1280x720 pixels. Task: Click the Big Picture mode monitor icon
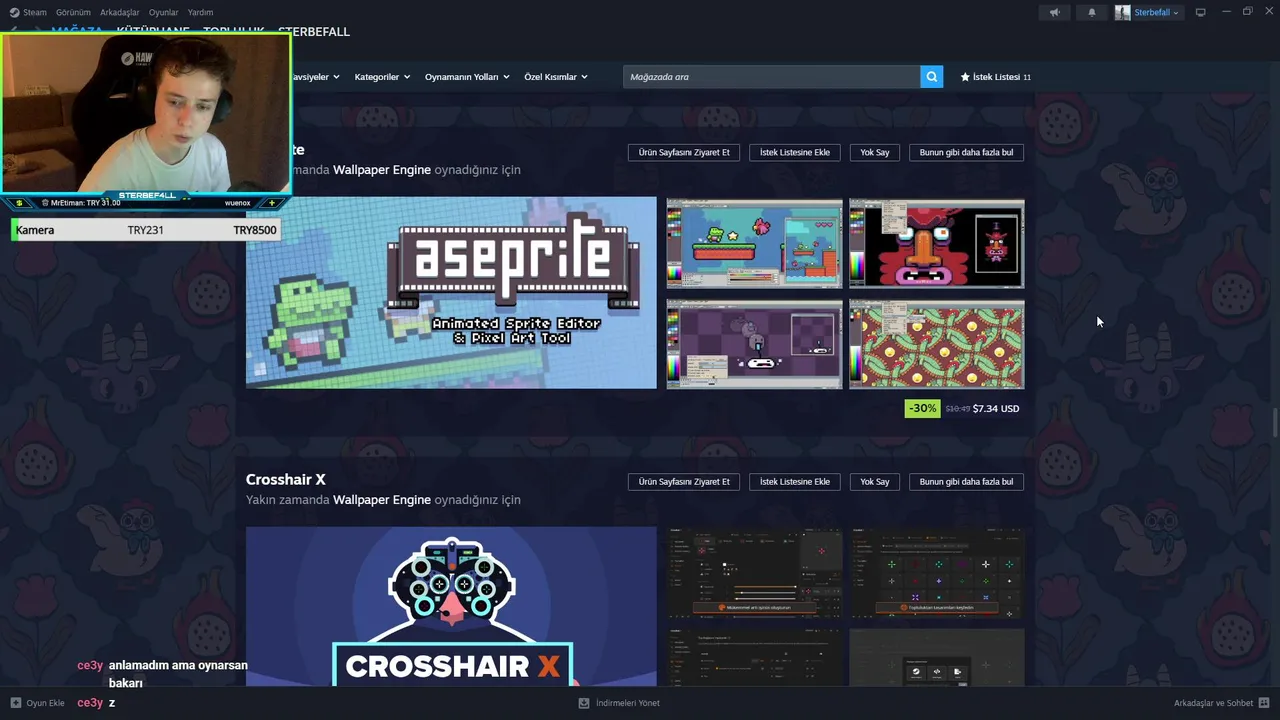pos(1200,12)
